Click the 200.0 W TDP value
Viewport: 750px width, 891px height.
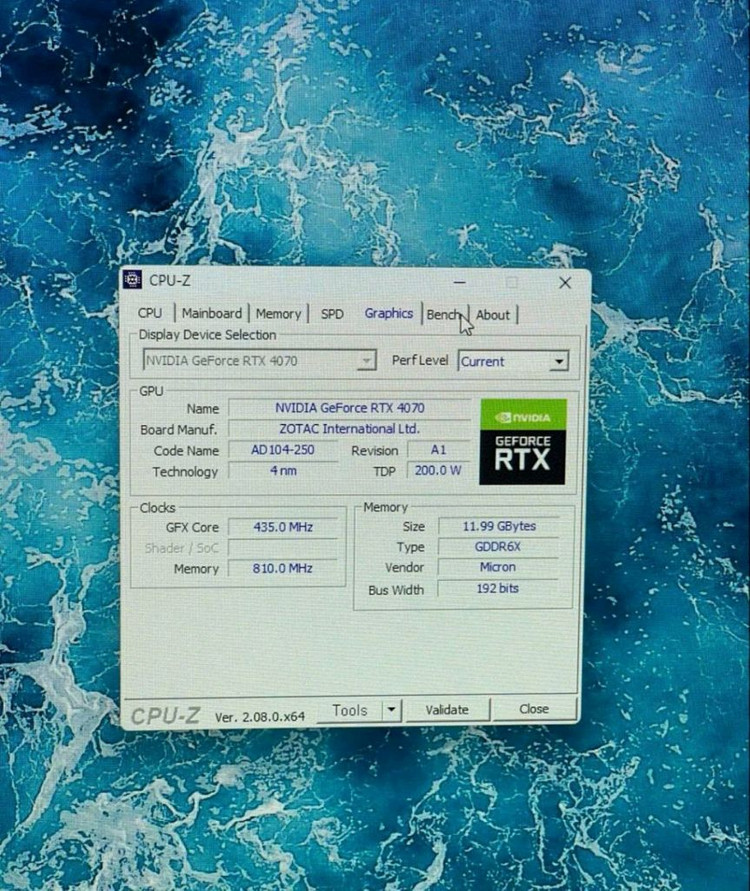click(438, 471)
